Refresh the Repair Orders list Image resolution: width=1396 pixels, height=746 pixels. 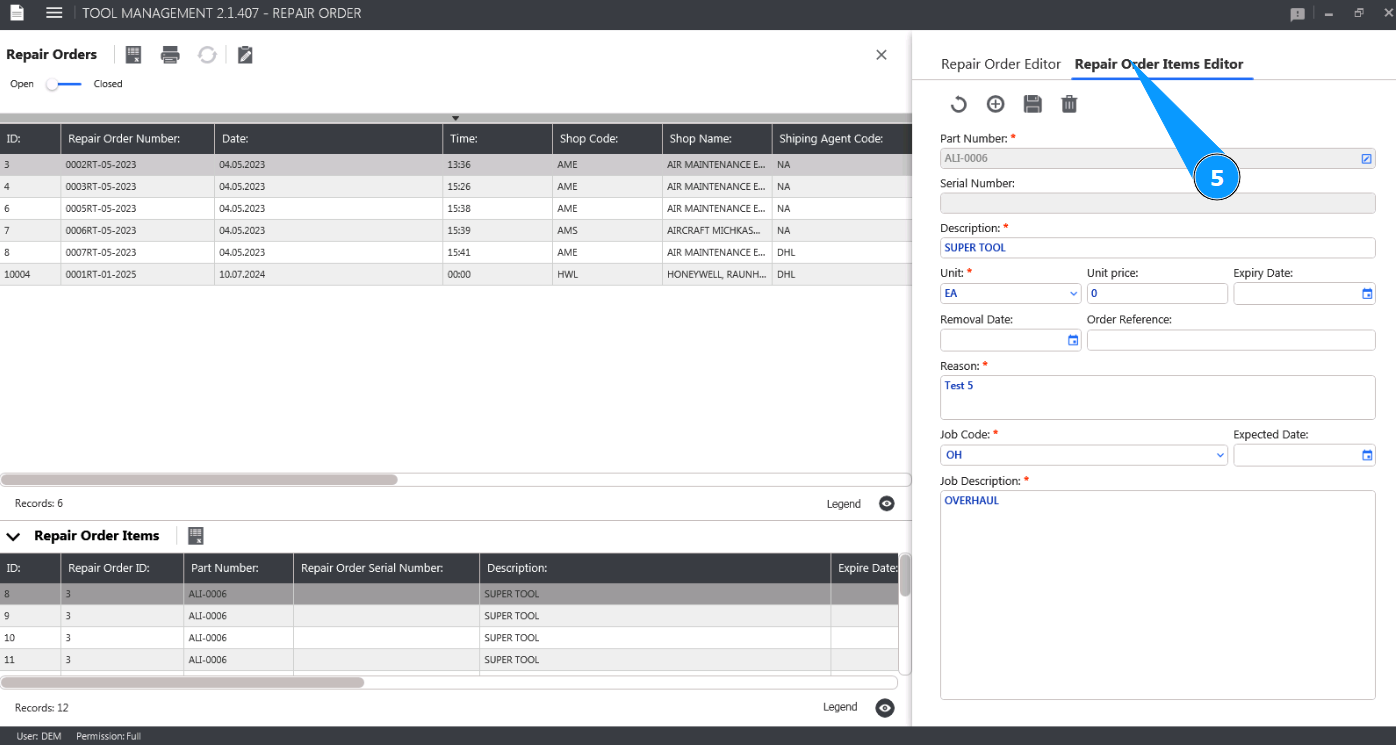pyautogui.click(x=207, y=55)
